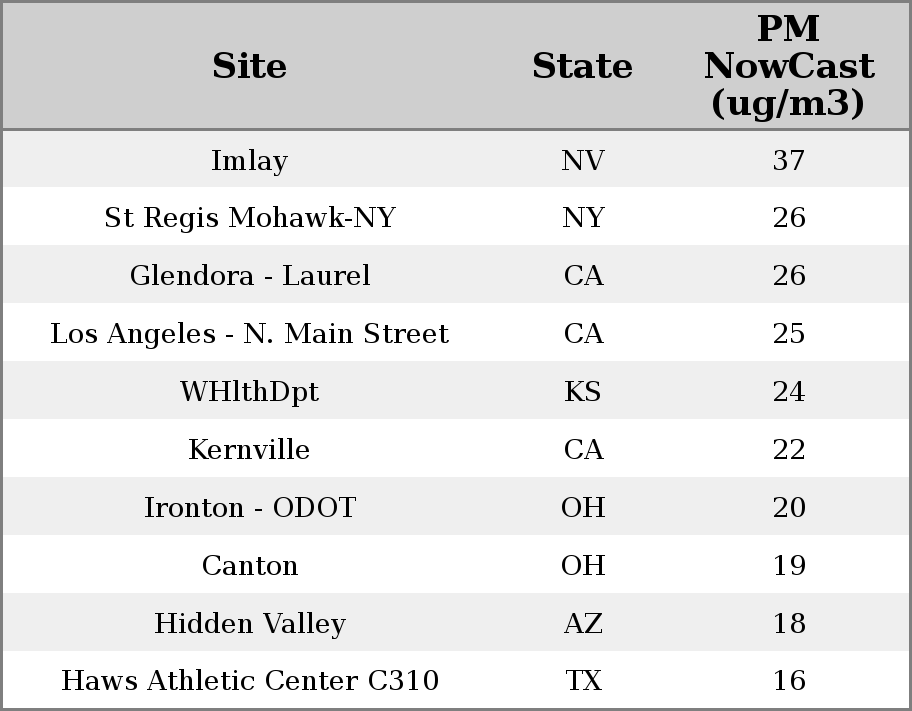Select the PM value 16
Image resolution: width=912 pixels, height=711 pixels.
coord(788,681)
